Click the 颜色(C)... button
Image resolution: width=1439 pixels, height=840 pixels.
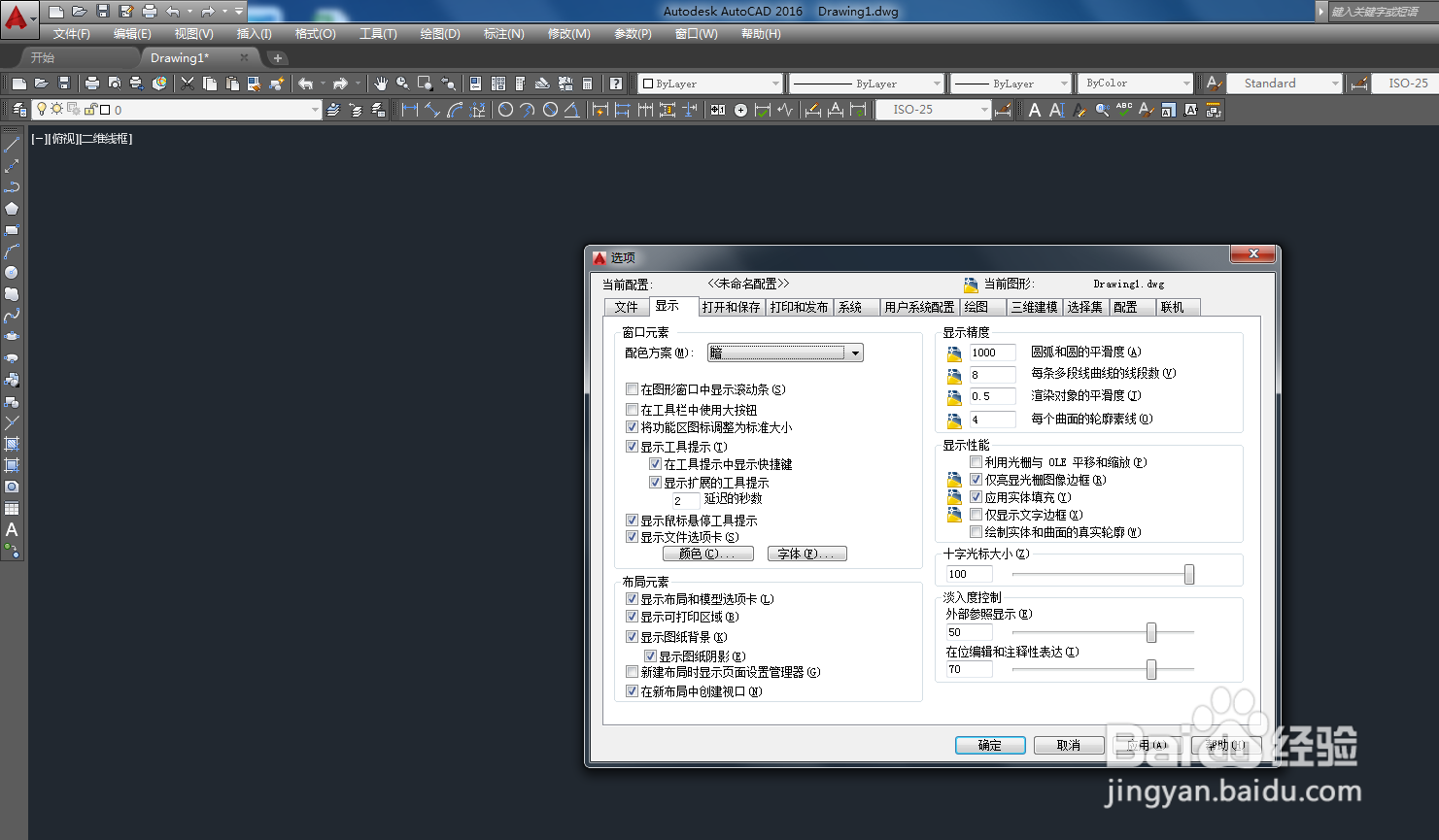707,554
